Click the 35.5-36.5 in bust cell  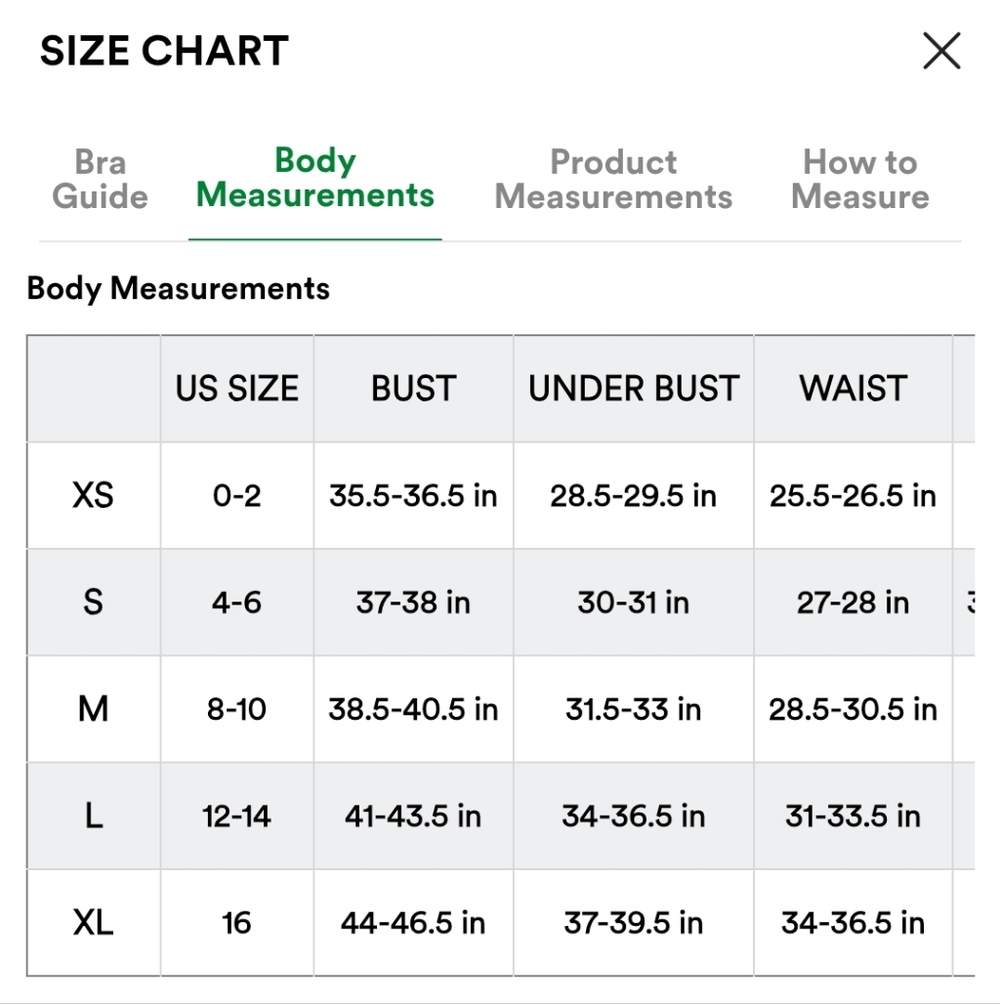413,495
